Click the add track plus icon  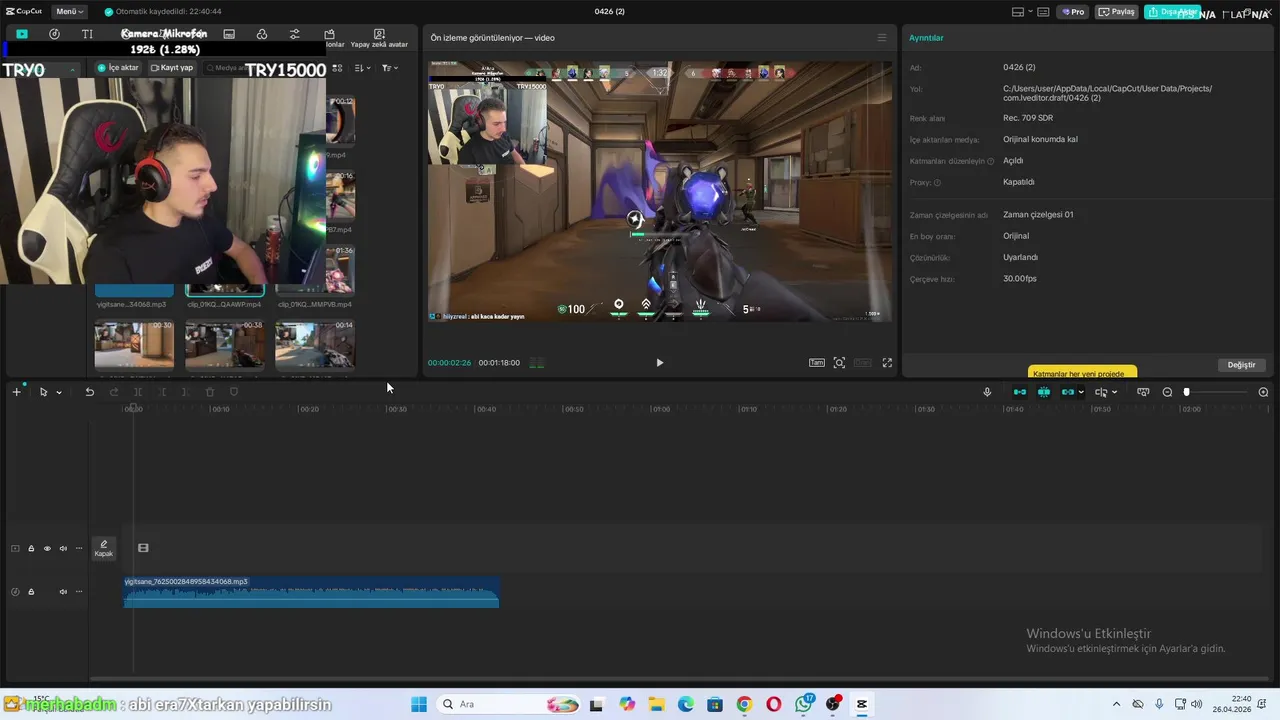[x=16, y=392]
